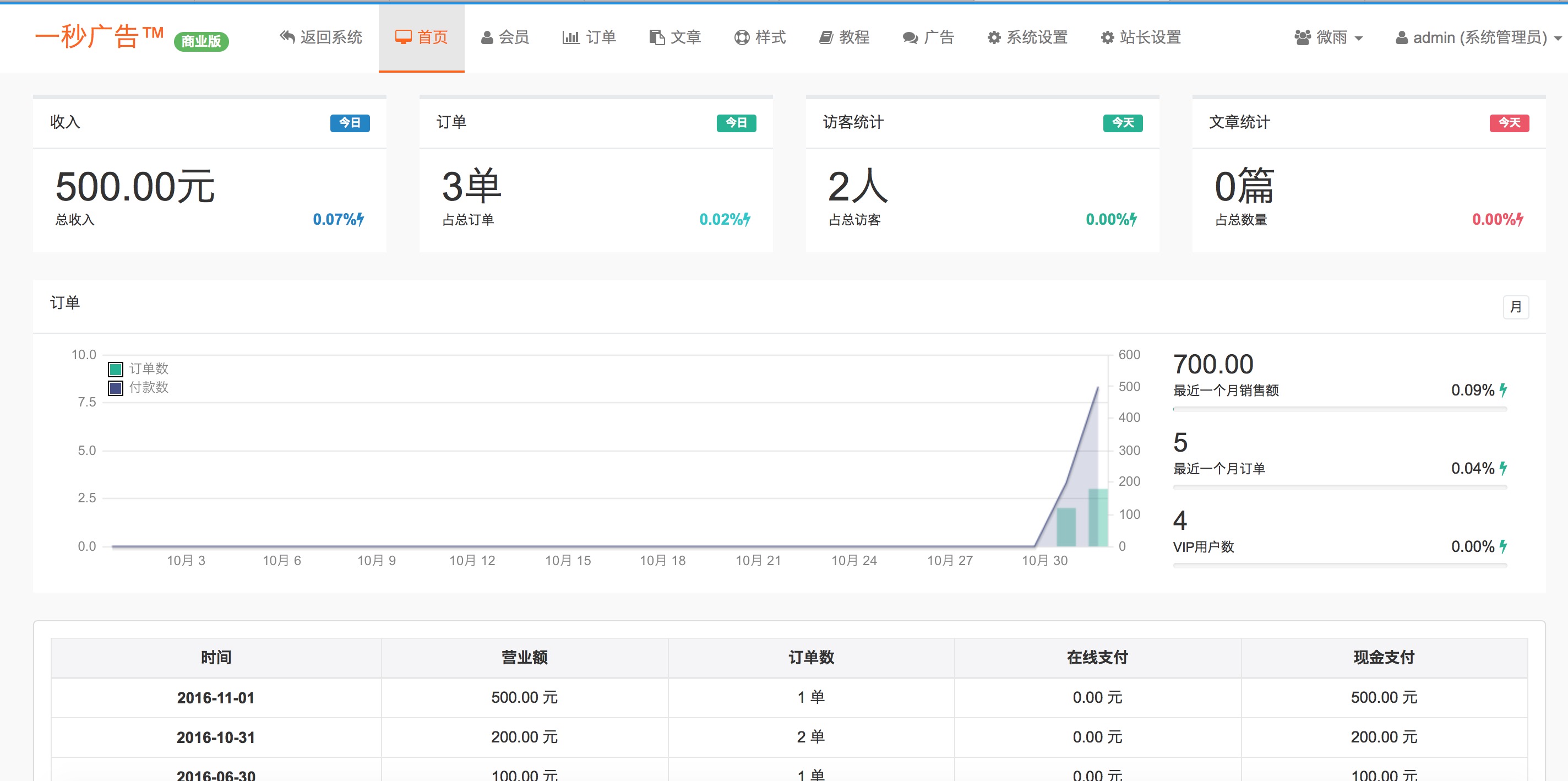1568x781 pixels.
Task: Click the 现金支付 column header
Action: point(1384,658)
